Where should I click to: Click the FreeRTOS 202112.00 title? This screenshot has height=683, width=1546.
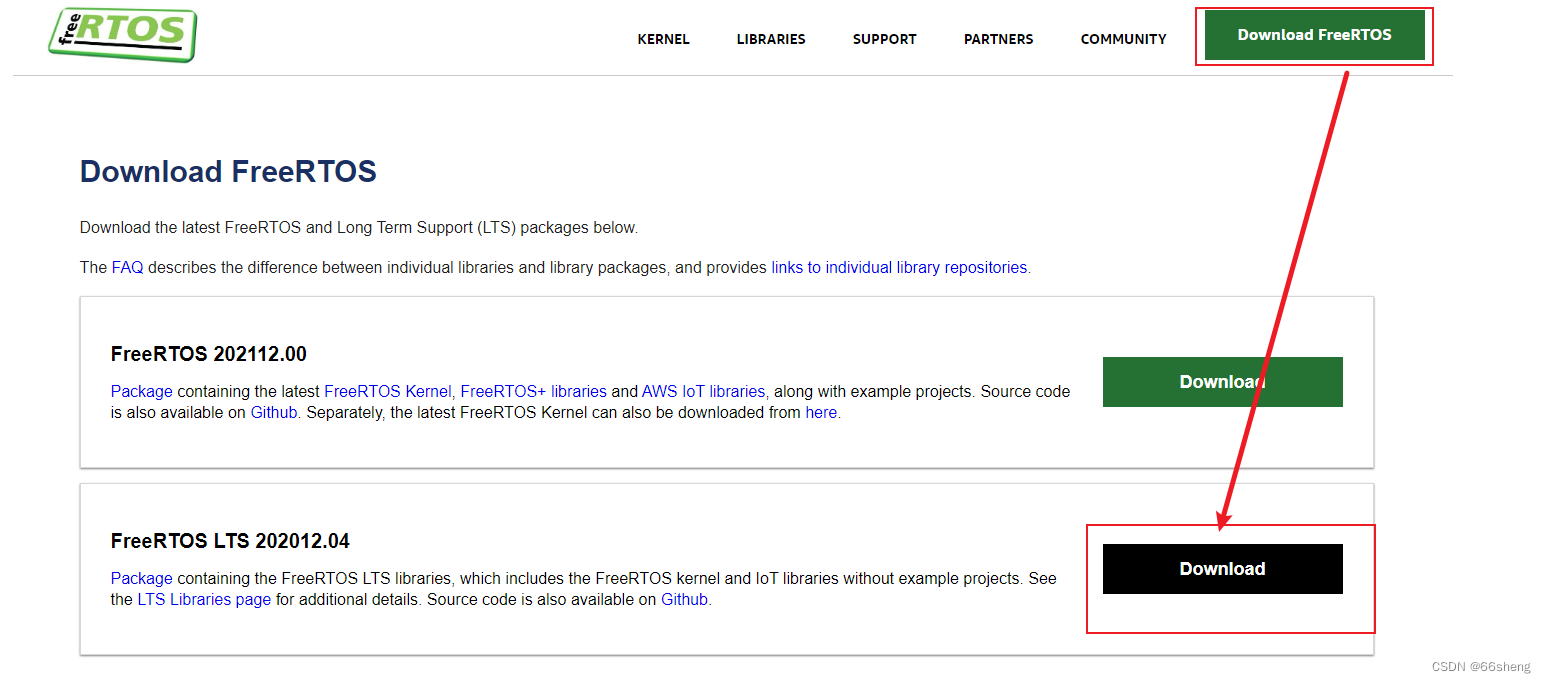coord(209,354)
